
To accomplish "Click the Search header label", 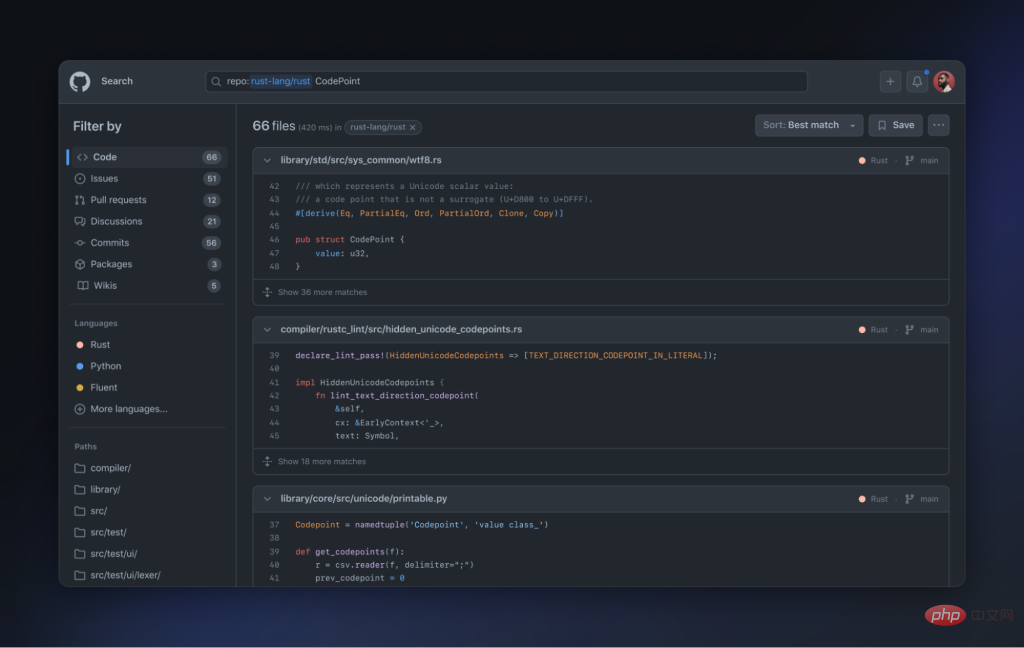I will (x=117, y=81).
